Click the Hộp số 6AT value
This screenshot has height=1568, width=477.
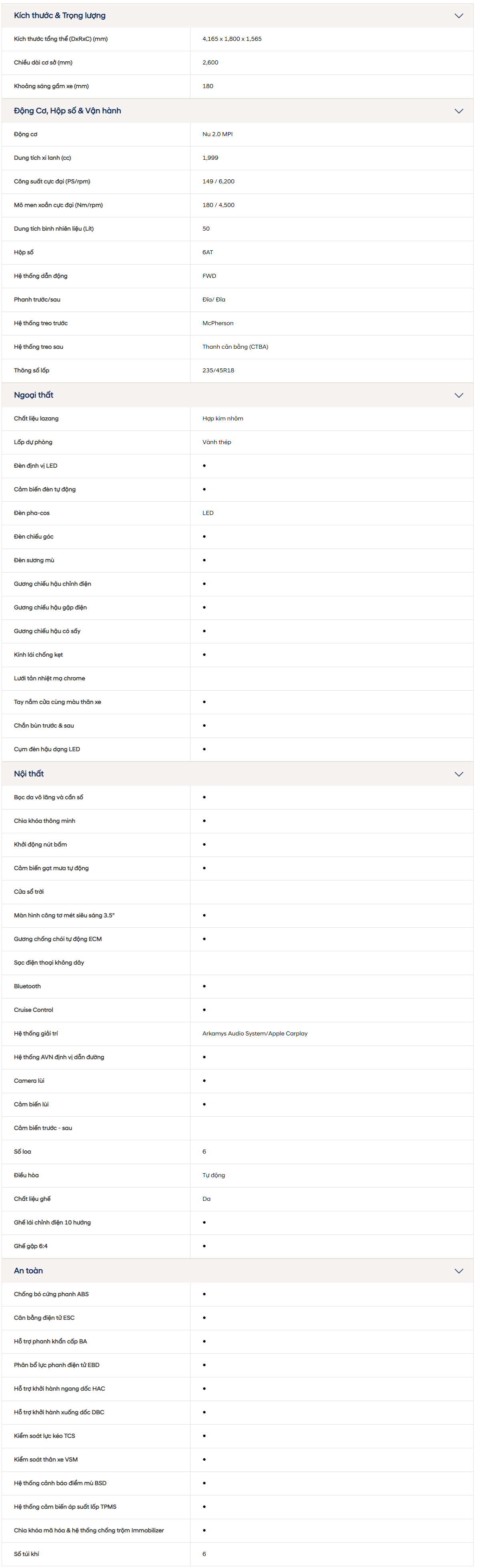click(x=207, y=252)
